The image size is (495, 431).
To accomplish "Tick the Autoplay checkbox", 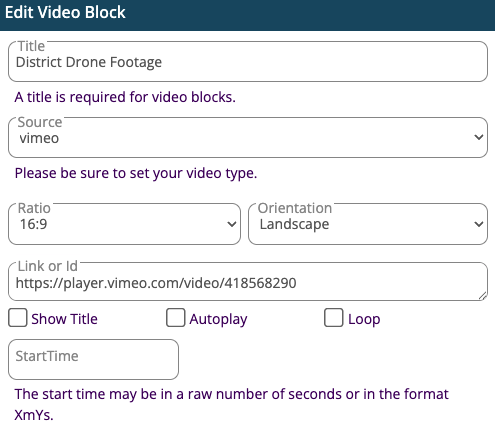I will pos(176,318).
